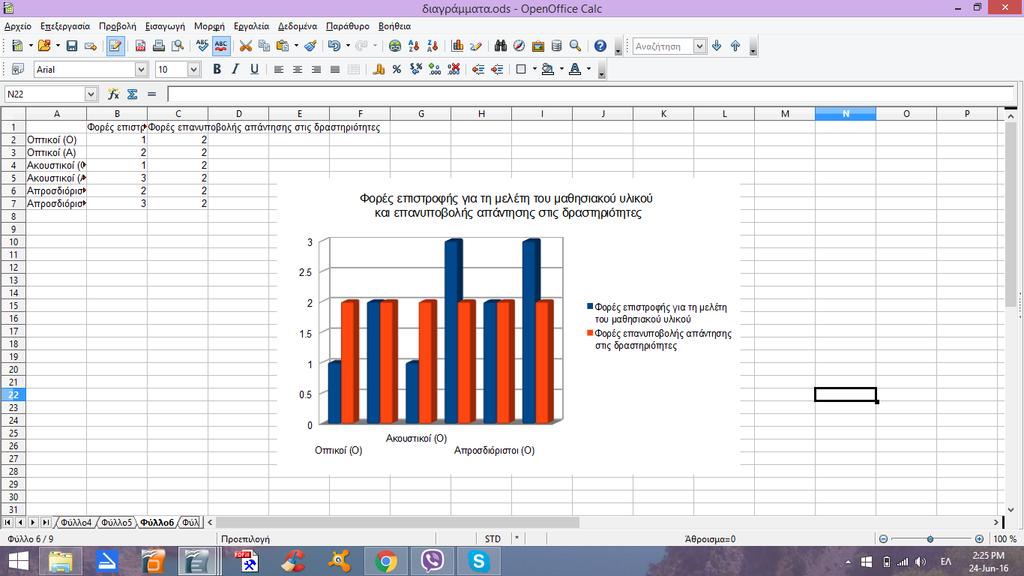The image size is (1024, 576).
Task: Click the Cut scissors icon
Action: pyautogui.click(x=246, y=46)
